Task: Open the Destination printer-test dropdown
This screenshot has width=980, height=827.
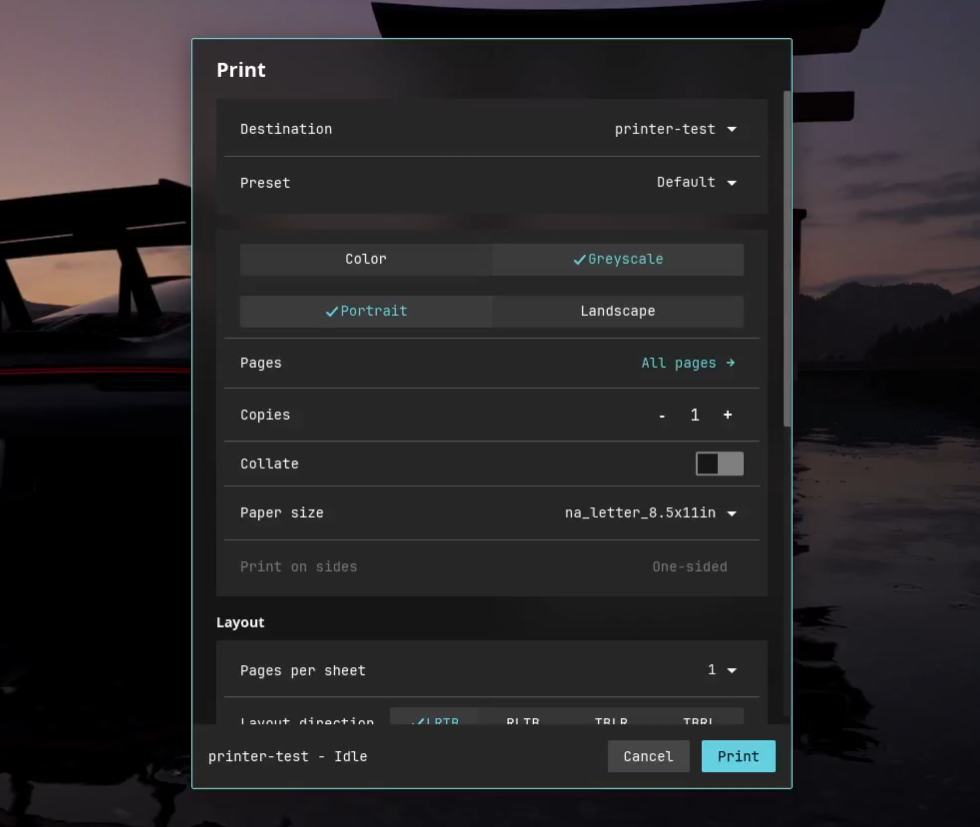Action: pyautogui.click(x=676, y=129)
